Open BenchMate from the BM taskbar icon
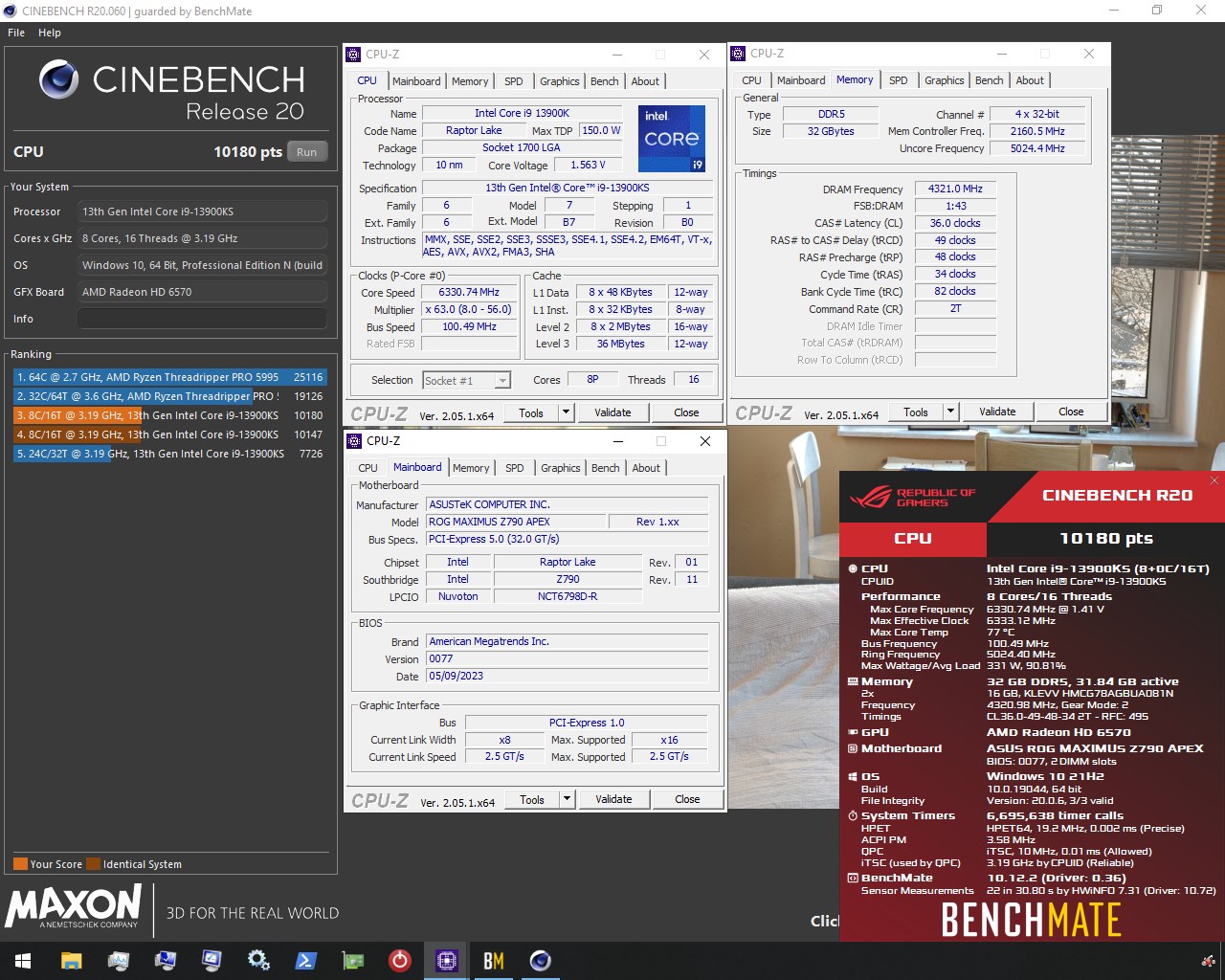1225x980 pixels. (x=494, y=961)
